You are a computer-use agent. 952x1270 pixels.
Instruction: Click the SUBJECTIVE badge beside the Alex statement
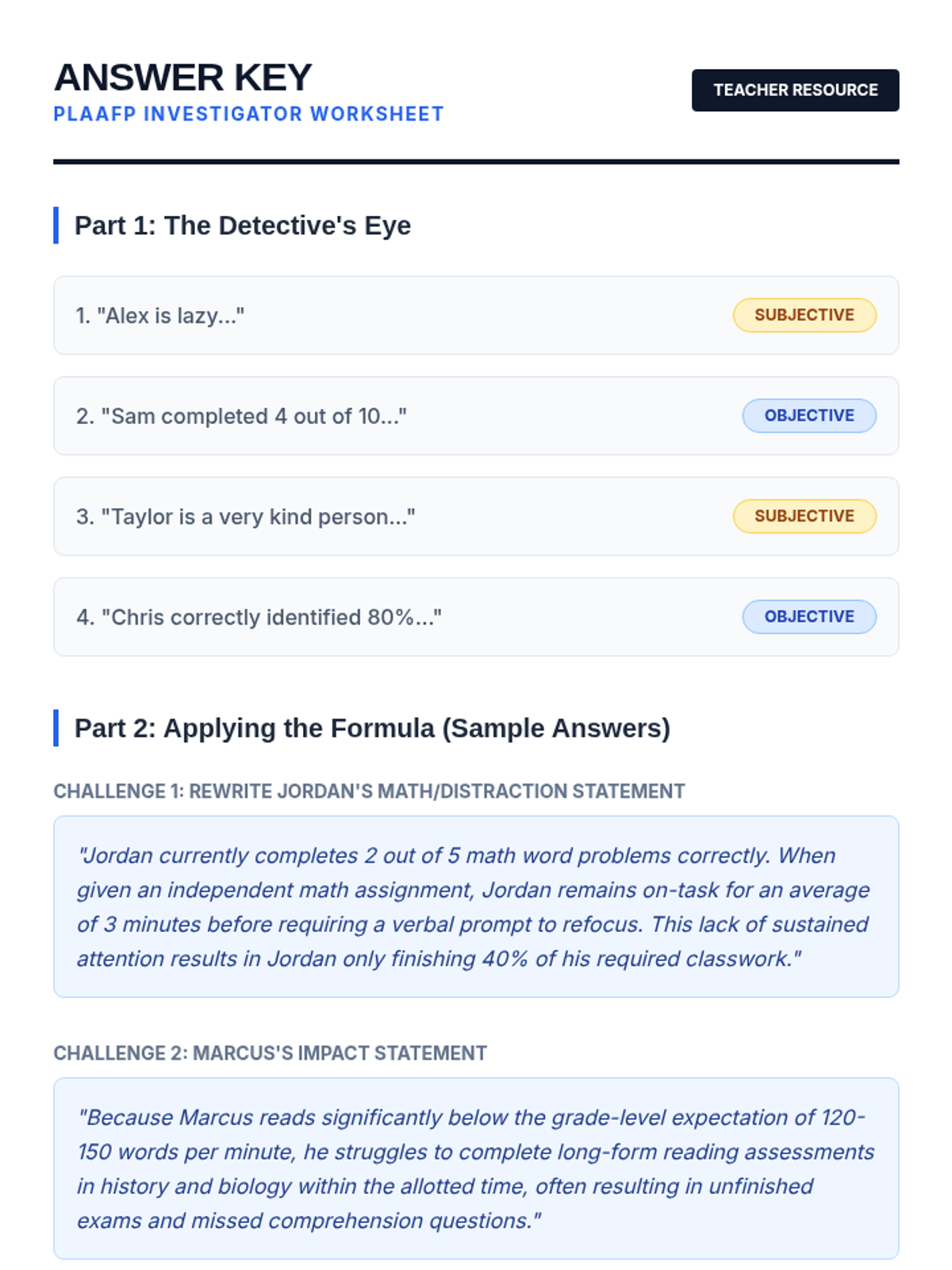[804, 315]
